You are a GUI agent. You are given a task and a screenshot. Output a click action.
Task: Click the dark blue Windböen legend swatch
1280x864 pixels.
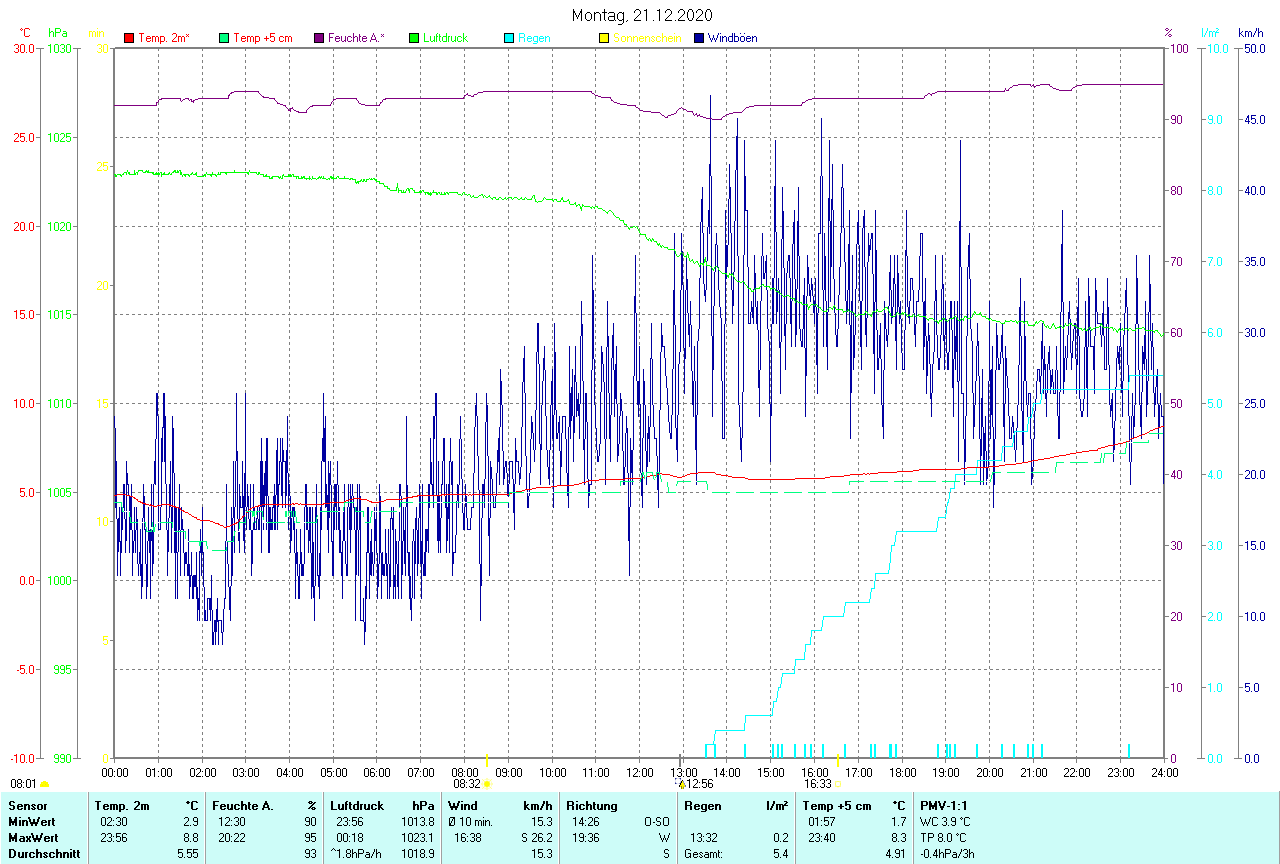click(x=699, y=38)
